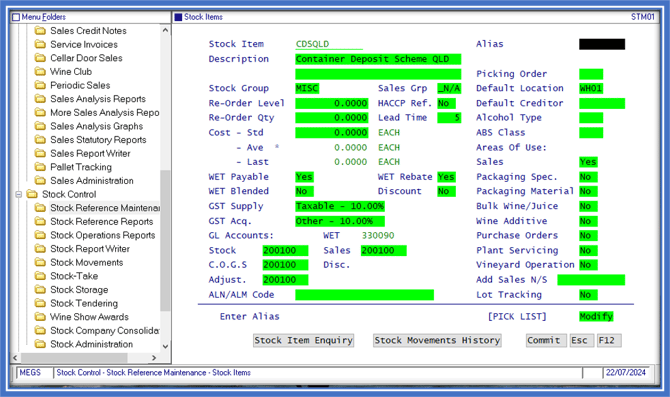The width and height of the screenshot is (670, 397).
Task: Click the Stock Item Enquiry button
Action: (x=303, y=340)
